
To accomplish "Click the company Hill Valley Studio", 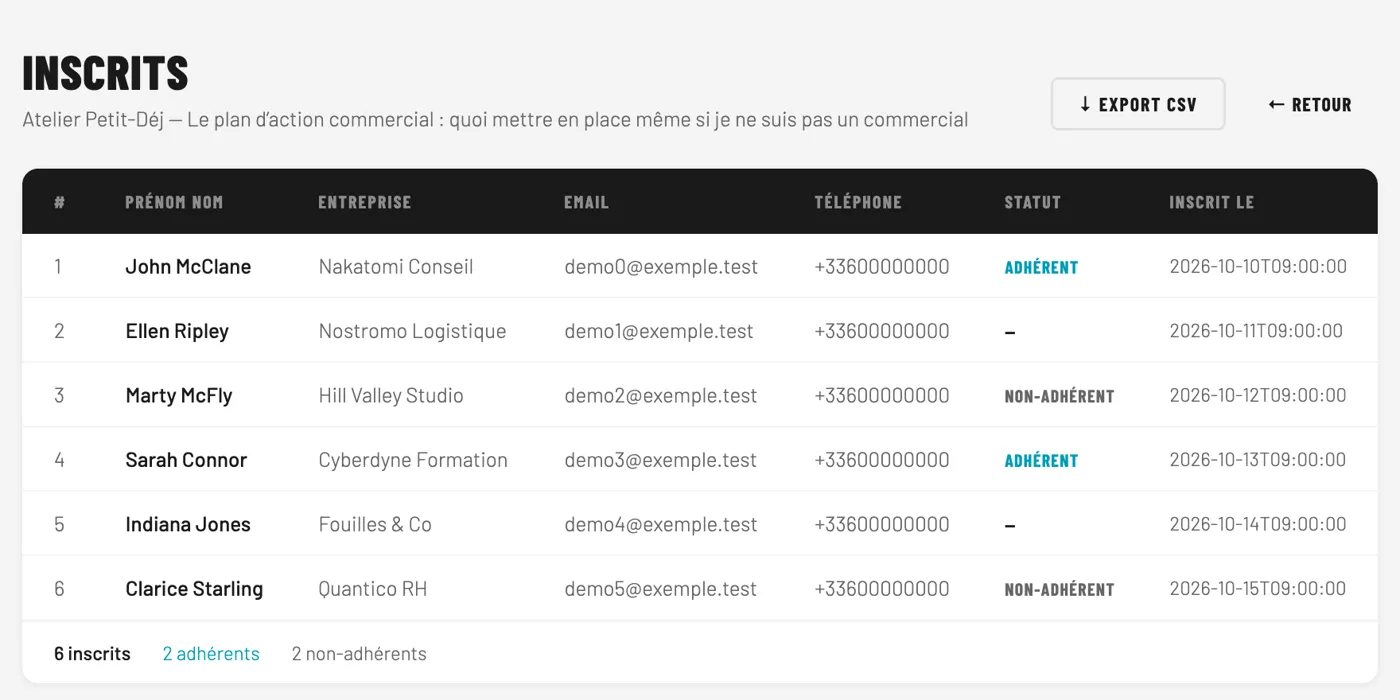I will 391,395.
